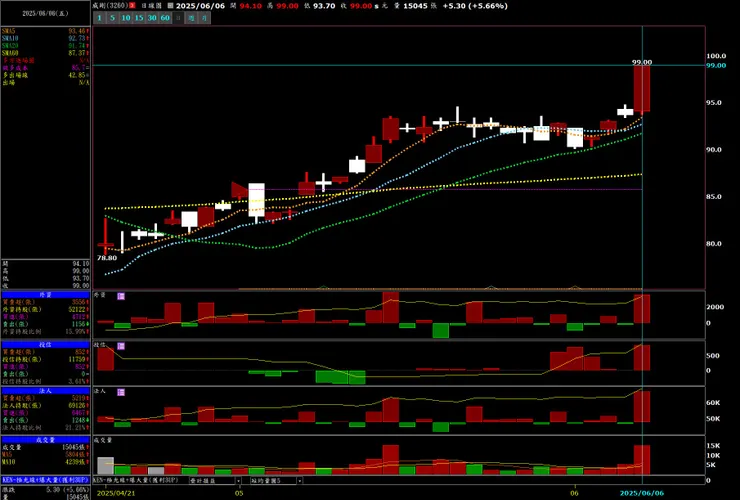Select the SMA60 row showing 87.37

tap(45, 53)
